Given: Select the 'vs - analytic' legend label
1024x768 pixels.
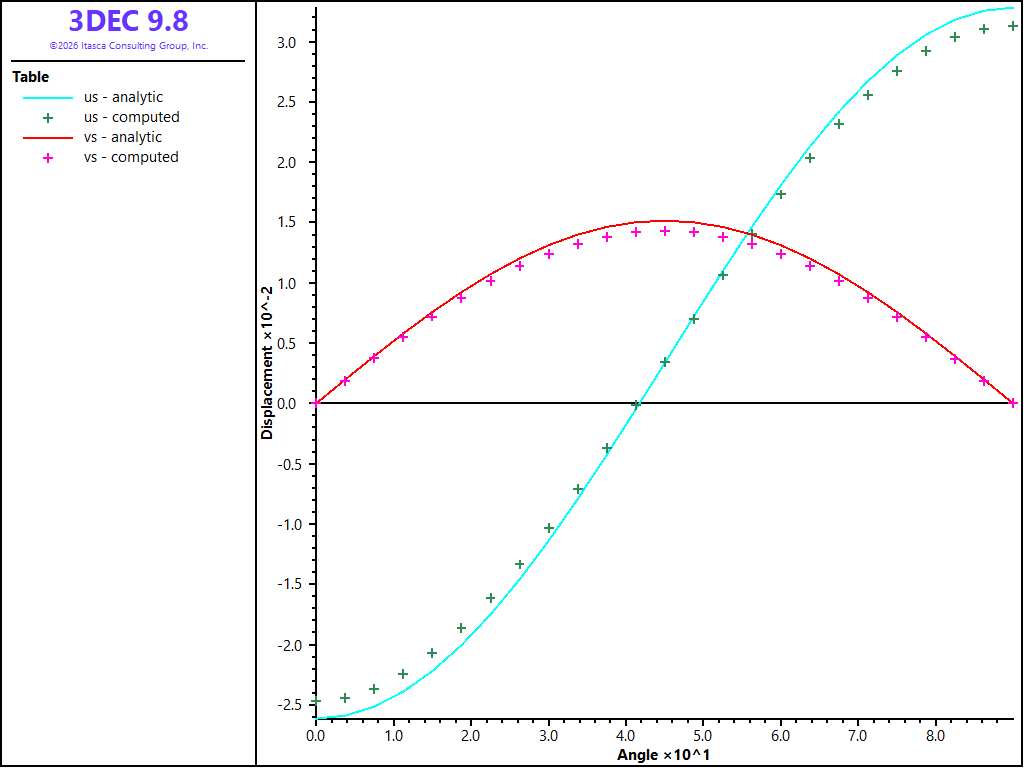Looking at the screenshot, I should pyautogui.click(x=123, y=137).
